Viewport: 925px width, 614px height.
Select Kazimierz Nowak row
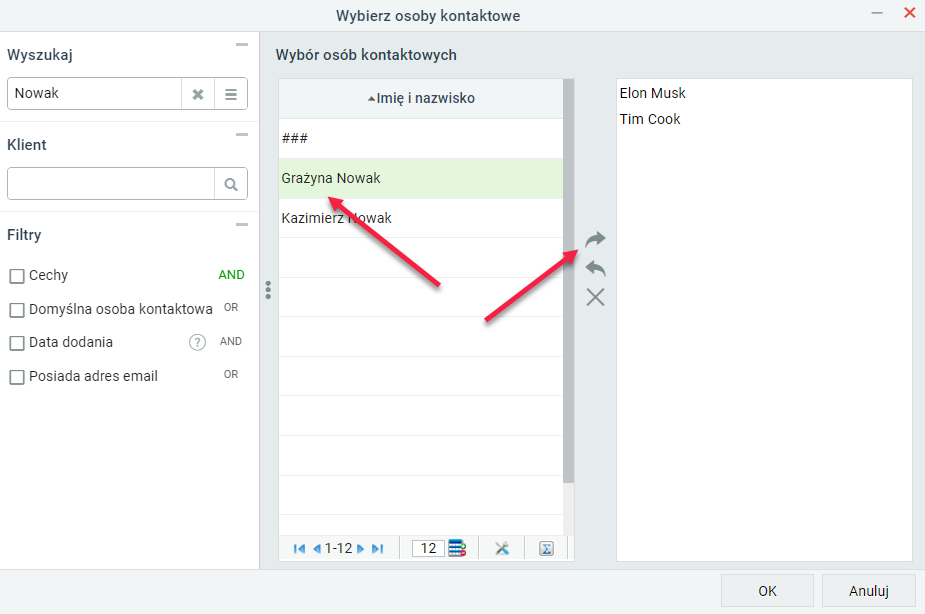421,218
